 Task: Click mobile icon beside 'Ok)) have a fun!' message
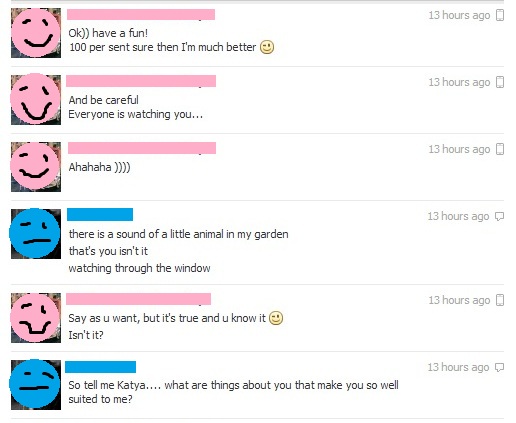point(500,15)
